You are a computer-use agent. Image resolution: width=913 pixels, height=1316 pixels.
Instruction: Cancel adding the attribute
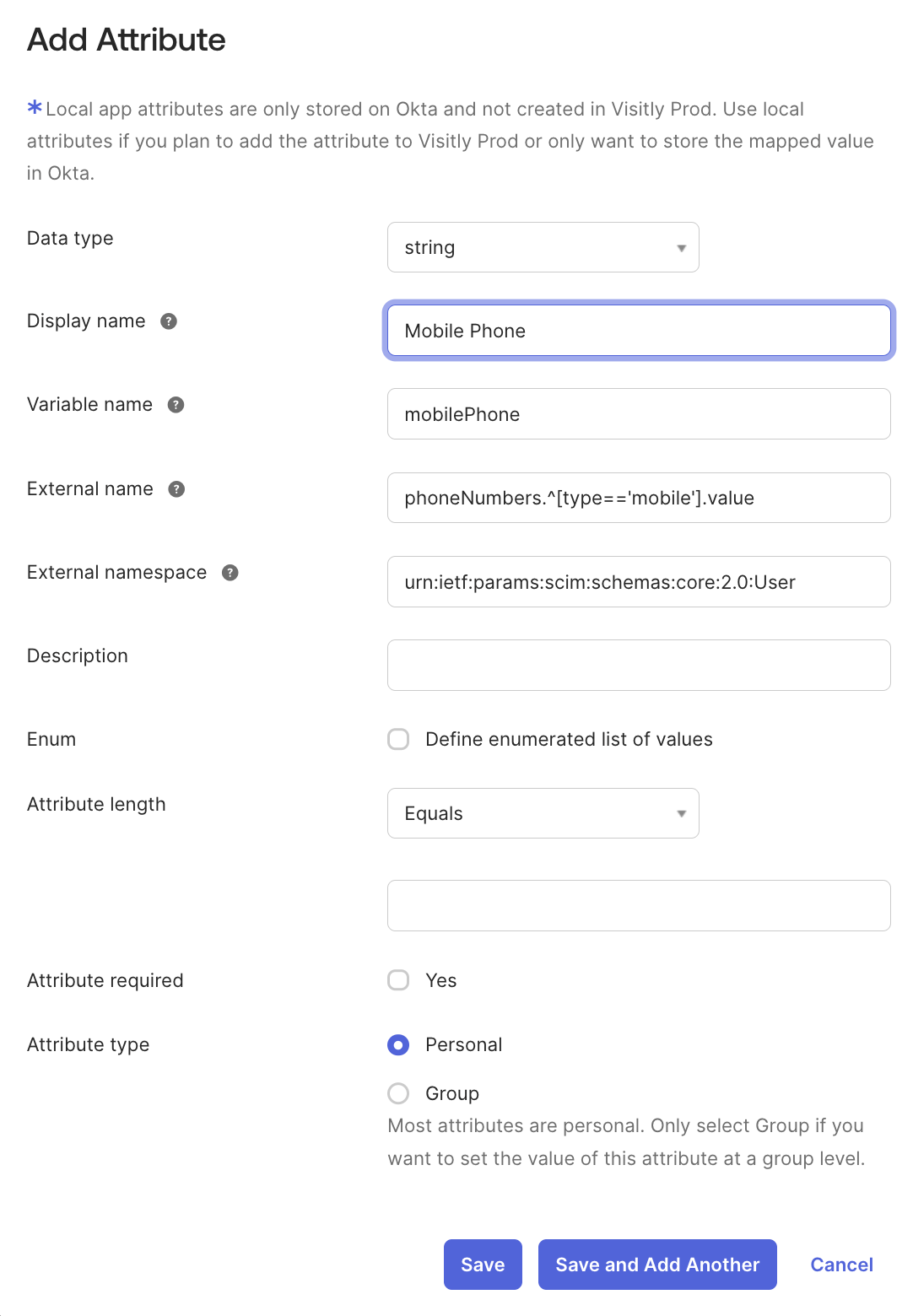(x=841, y=1265)
